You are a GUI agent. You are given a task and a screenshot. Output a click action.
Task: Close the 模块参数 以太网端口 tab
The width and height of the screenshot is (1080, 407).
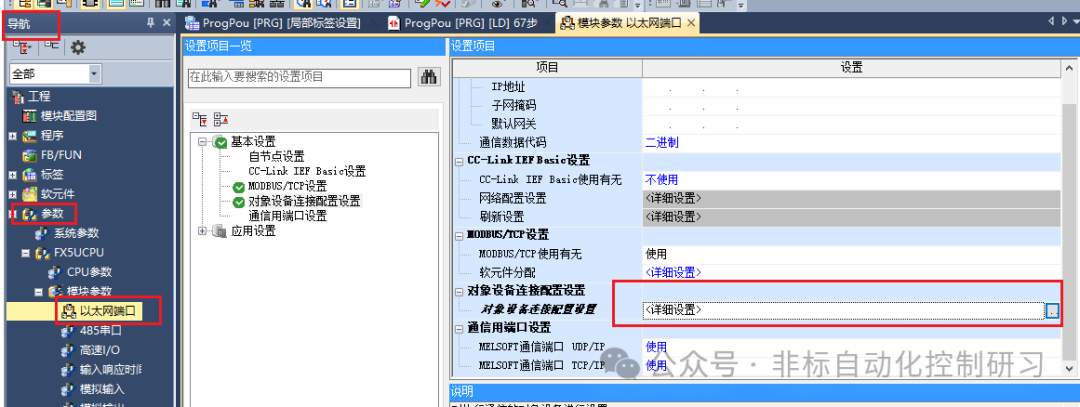(x=691, y=23)
